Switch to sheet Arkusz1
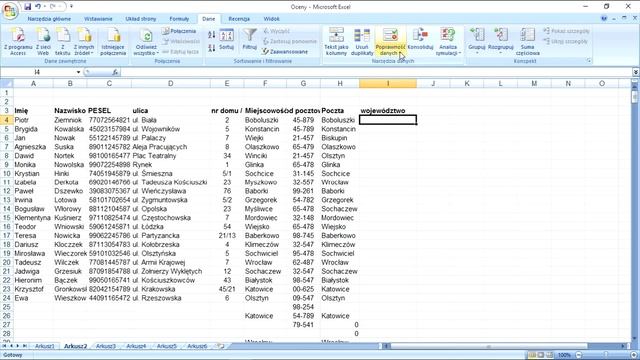 tap(44, 346)
